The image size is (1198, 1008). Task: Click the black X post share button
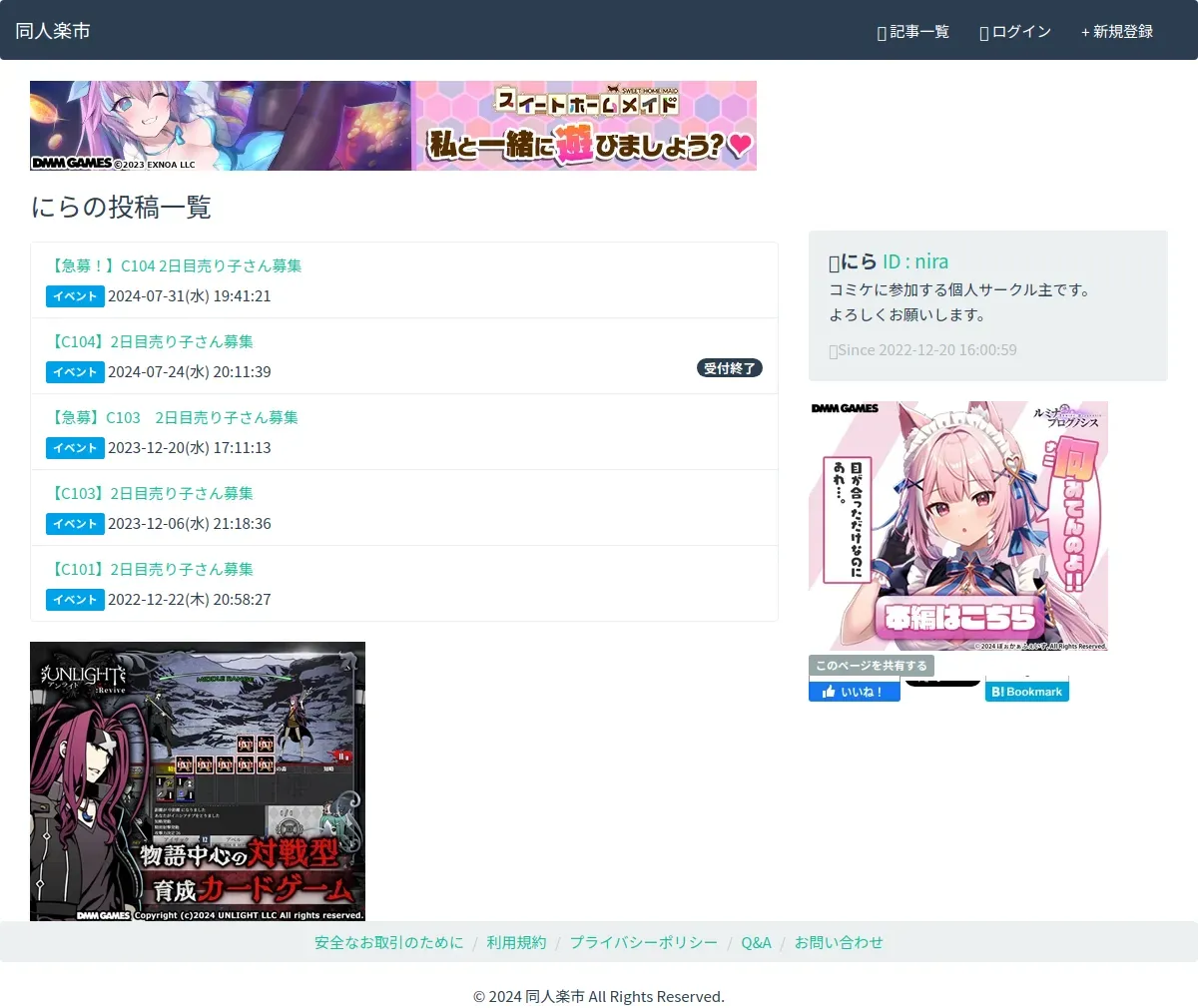point(942,683)
